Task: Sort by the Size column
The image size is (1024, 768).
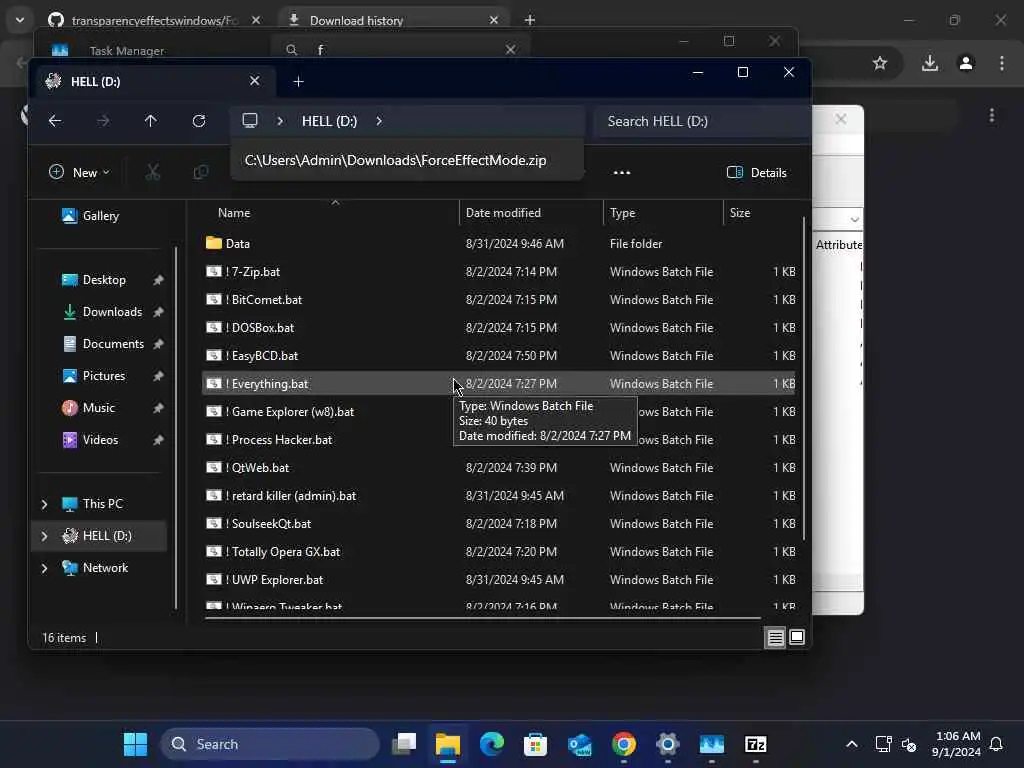Action: 761,213
